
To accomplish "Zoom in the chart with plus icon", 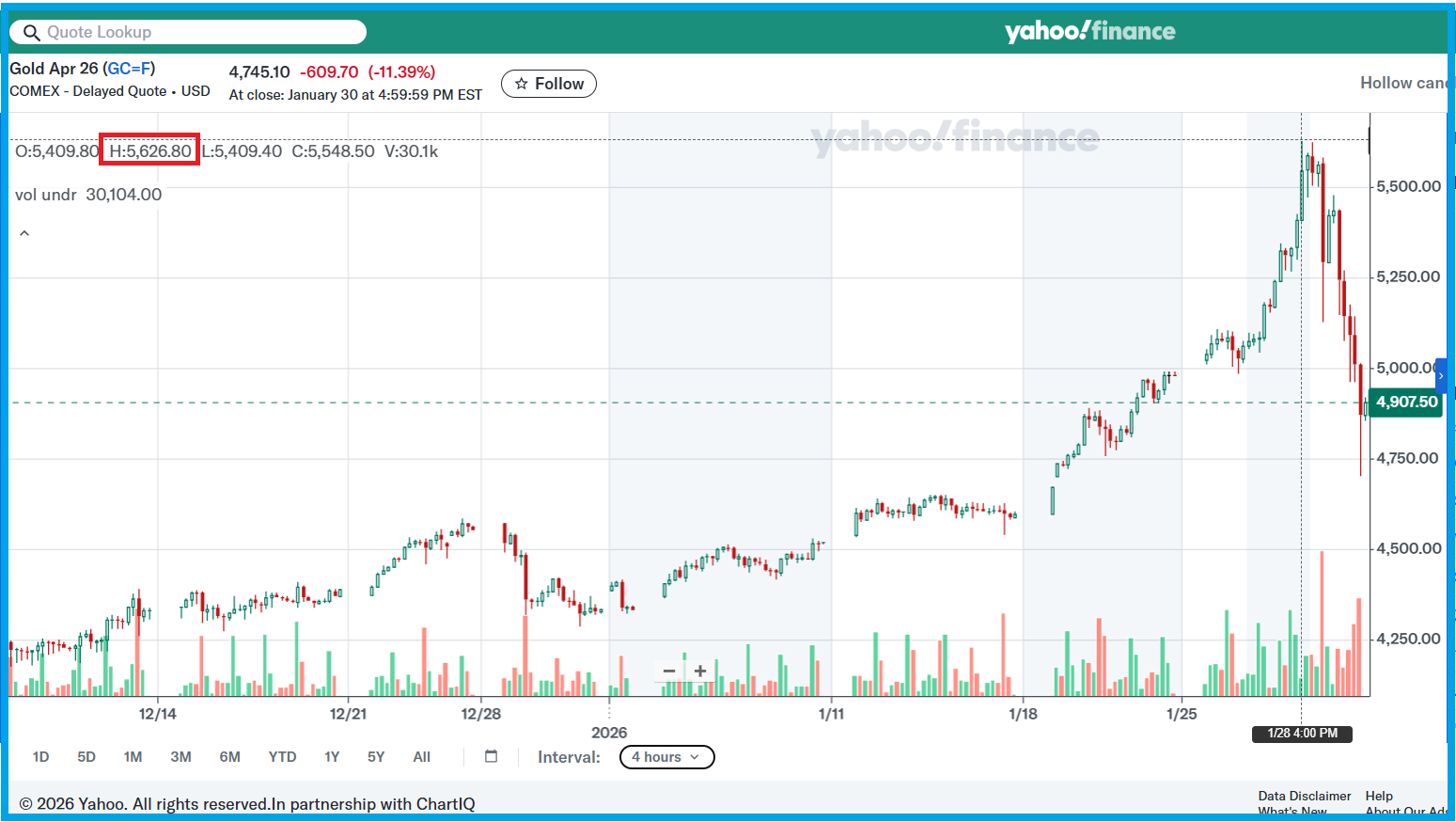I will (x=700, y=671).
